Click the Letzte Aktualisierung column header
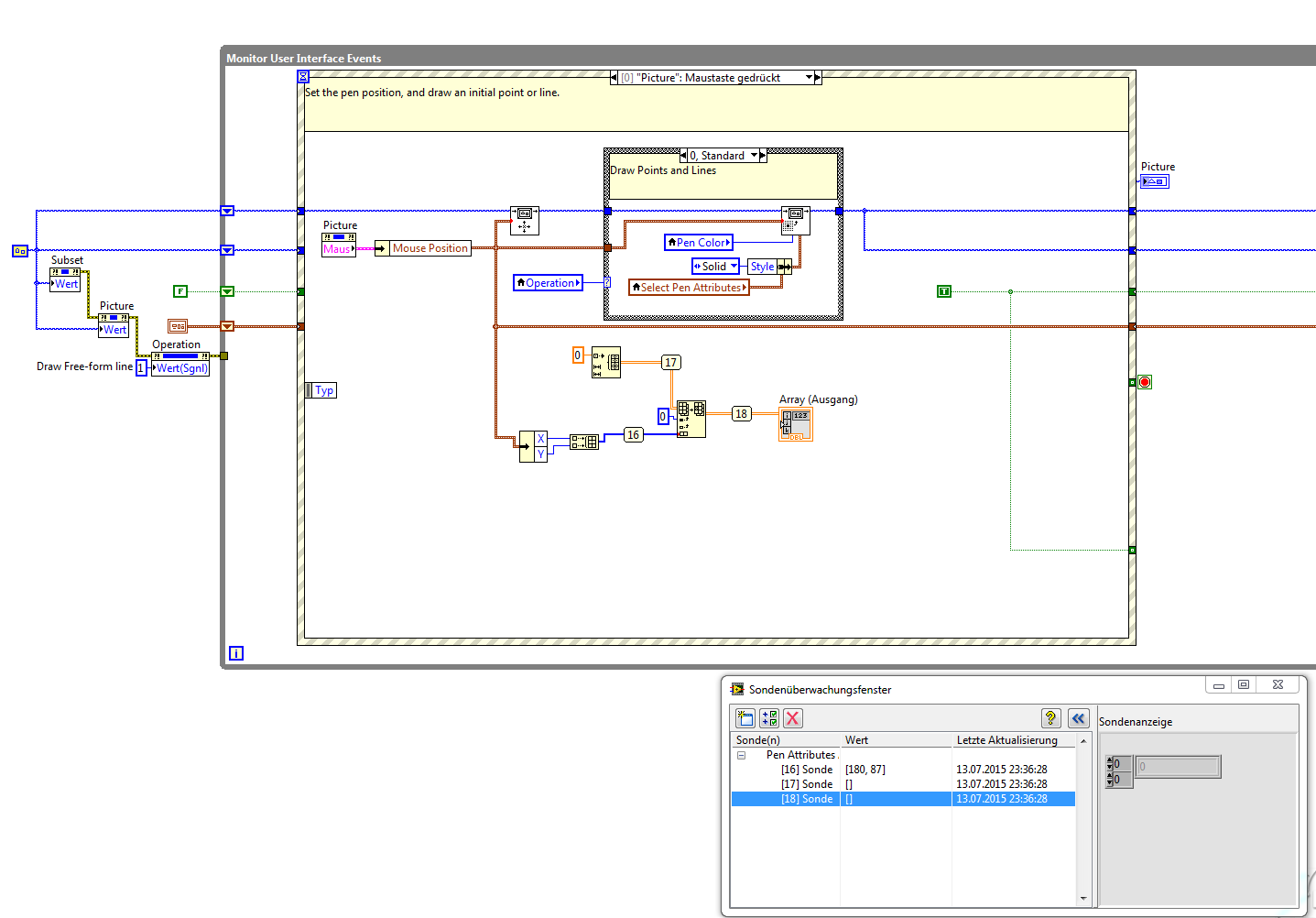Image resolution: width=1316 pixels, height=918 pixels. pos(1006,740)
